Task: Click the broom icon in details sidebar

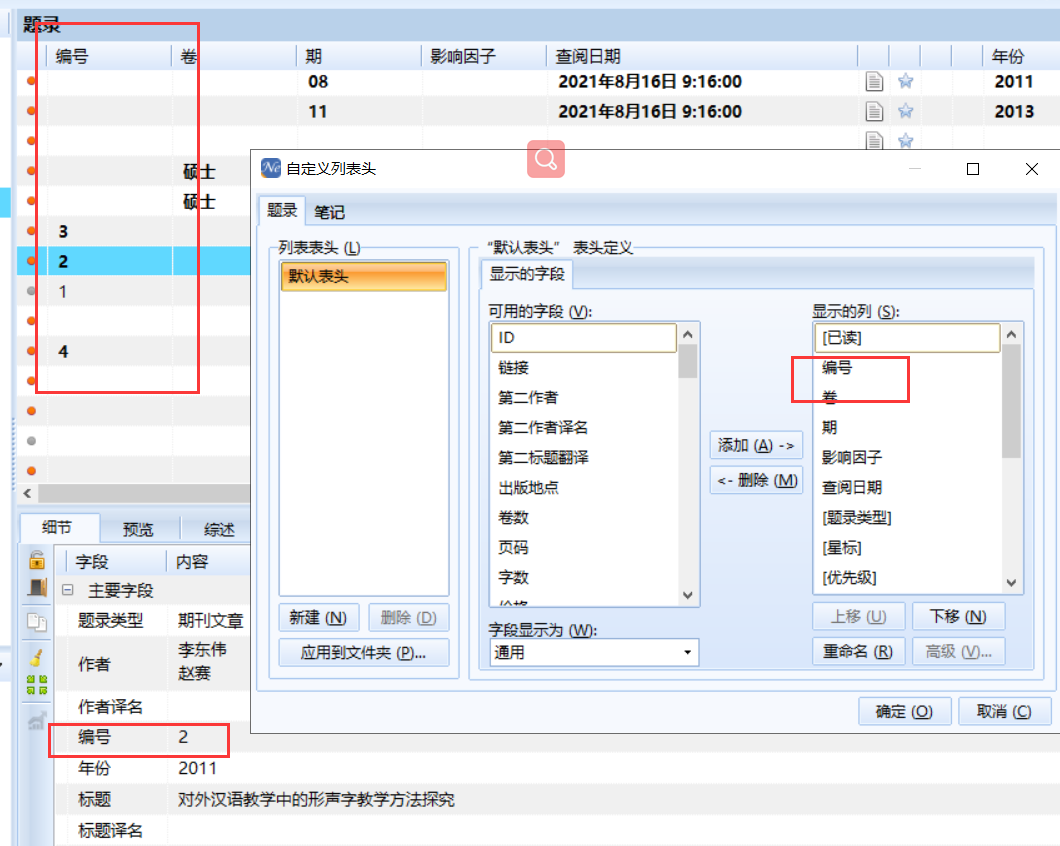Action: coord(37,657)
